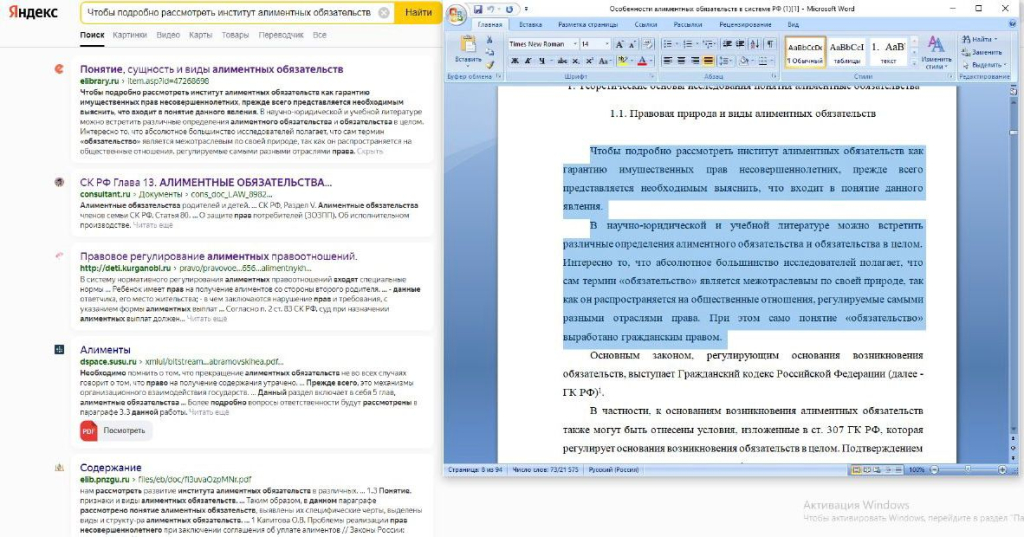Image resolution: width=1024 pixels, height=537 pixels.
Task: Zoom in using the plus button
Action: point(1002,470)
